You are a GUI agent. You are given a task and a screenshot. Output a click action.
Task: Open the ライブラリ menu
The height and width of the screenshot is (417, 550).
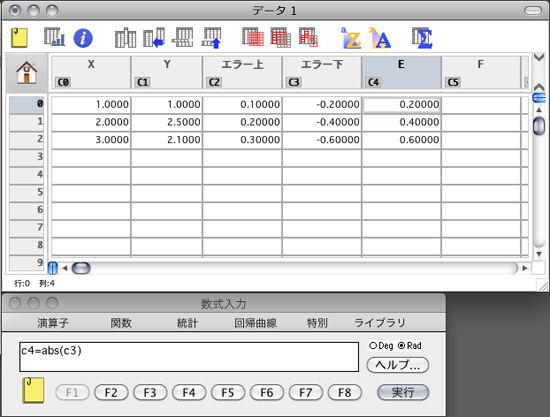pos(380,323)
